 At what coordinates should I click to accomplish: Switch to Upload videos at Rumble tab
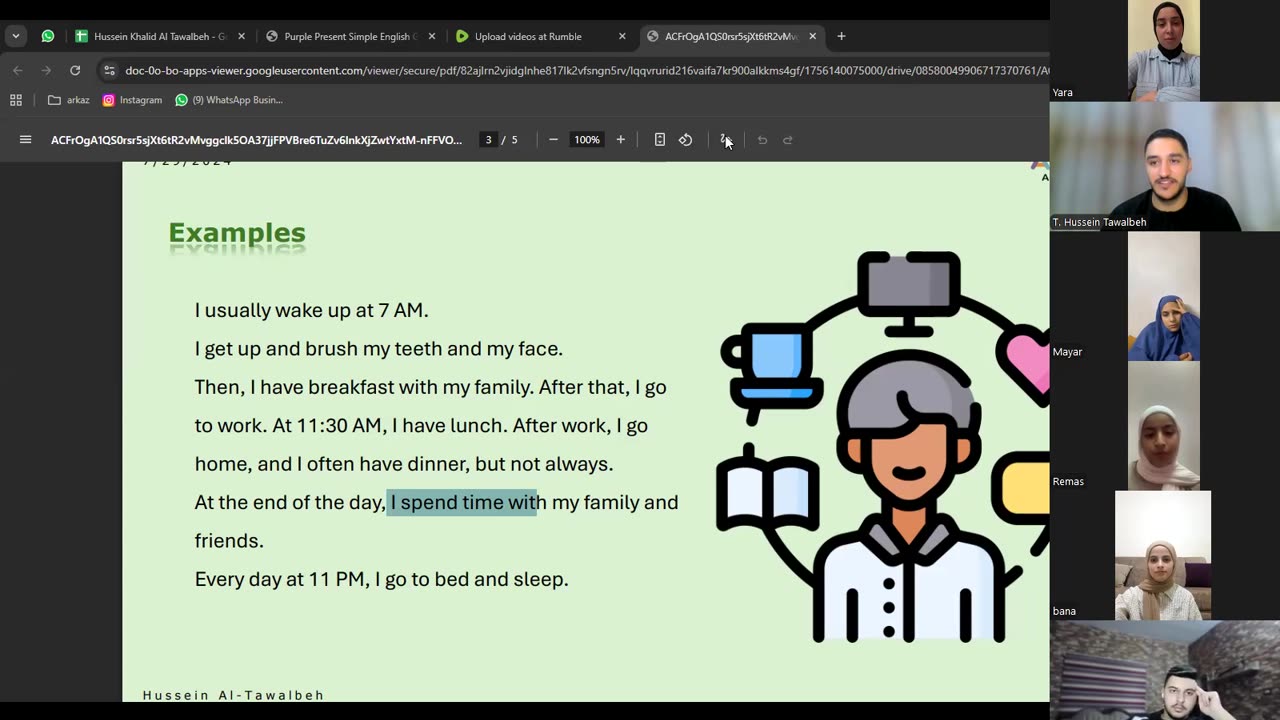[530, 36]
